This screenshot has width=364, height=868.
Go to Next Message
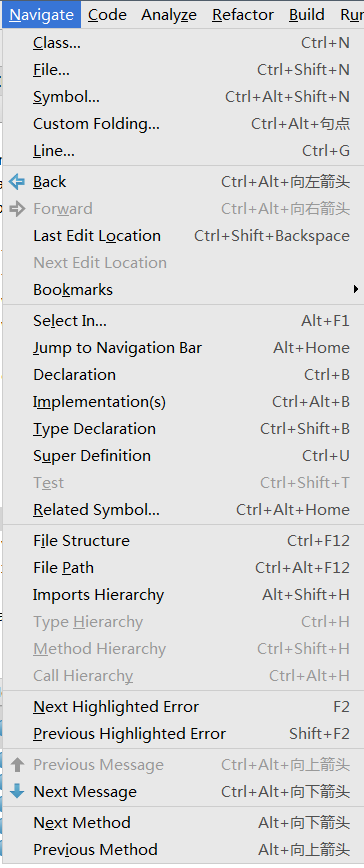coord(182,792)
